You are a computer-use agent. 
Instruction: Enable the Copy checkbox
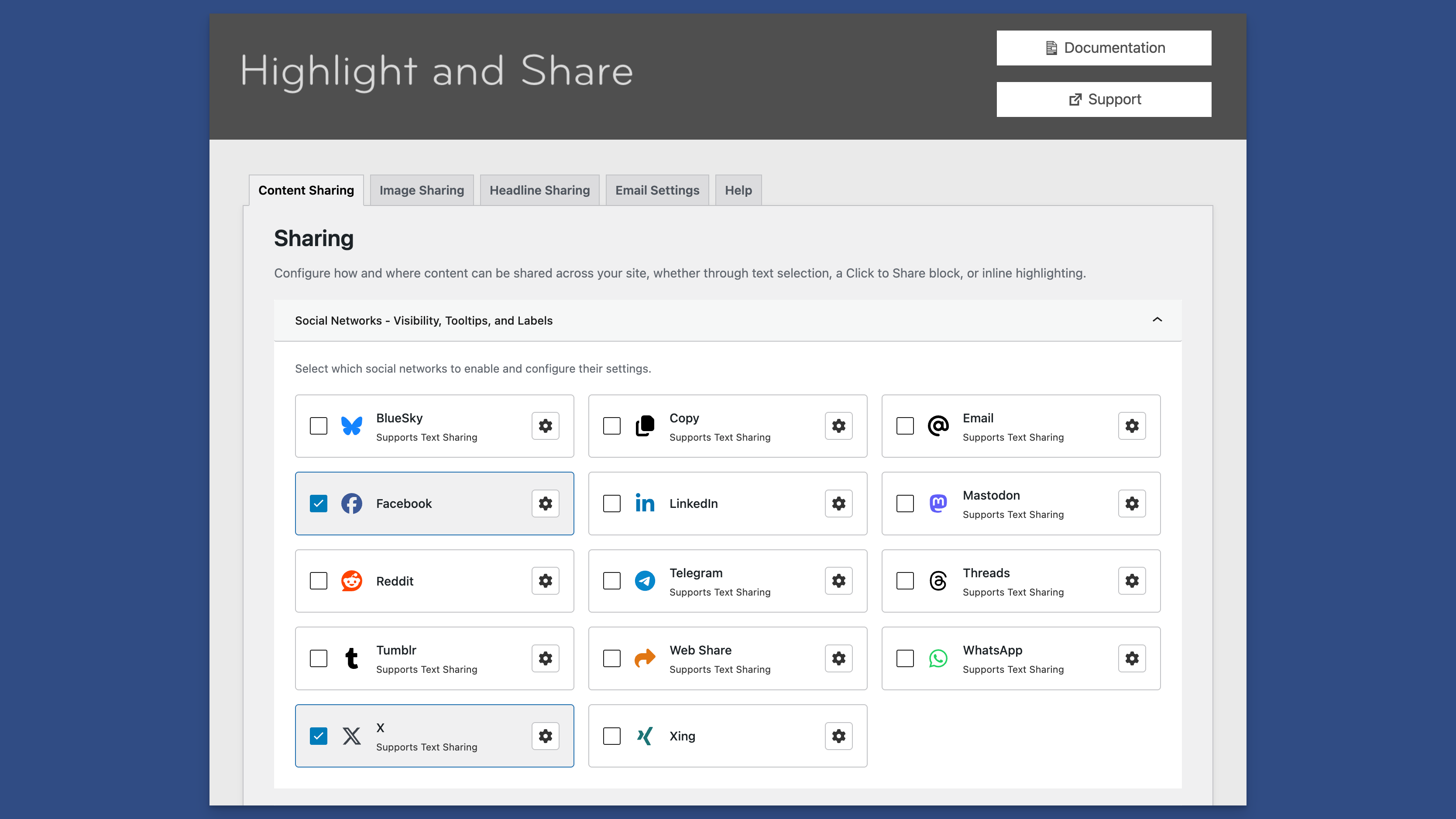click(x=612, y=425)
